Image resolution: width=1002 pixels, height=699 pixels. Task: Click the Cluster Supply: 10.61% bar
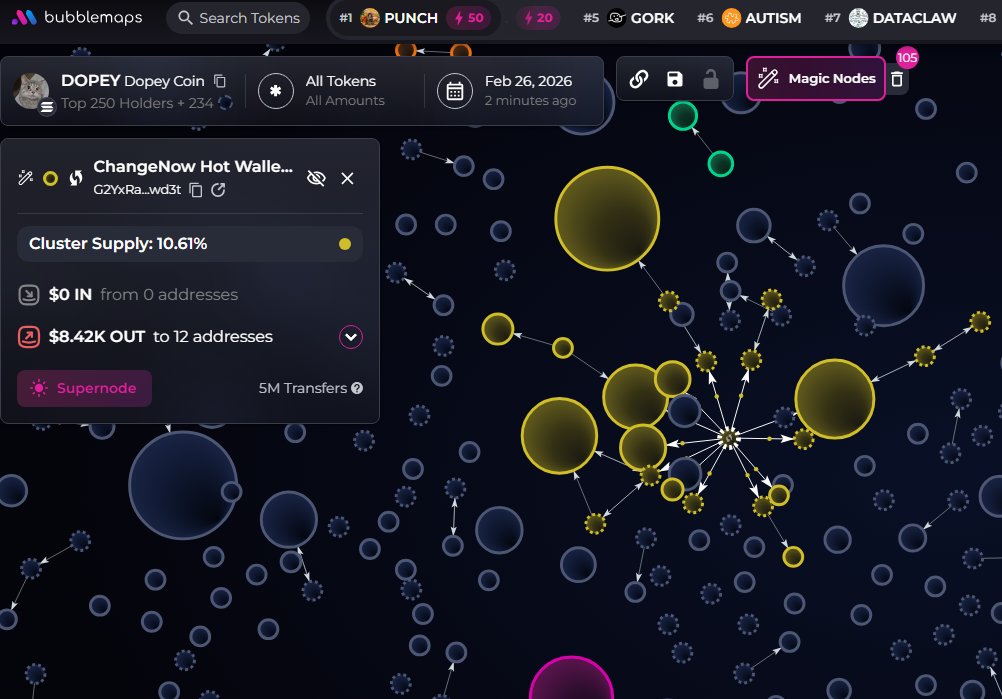pyautogui.click(x=190, y=243)
